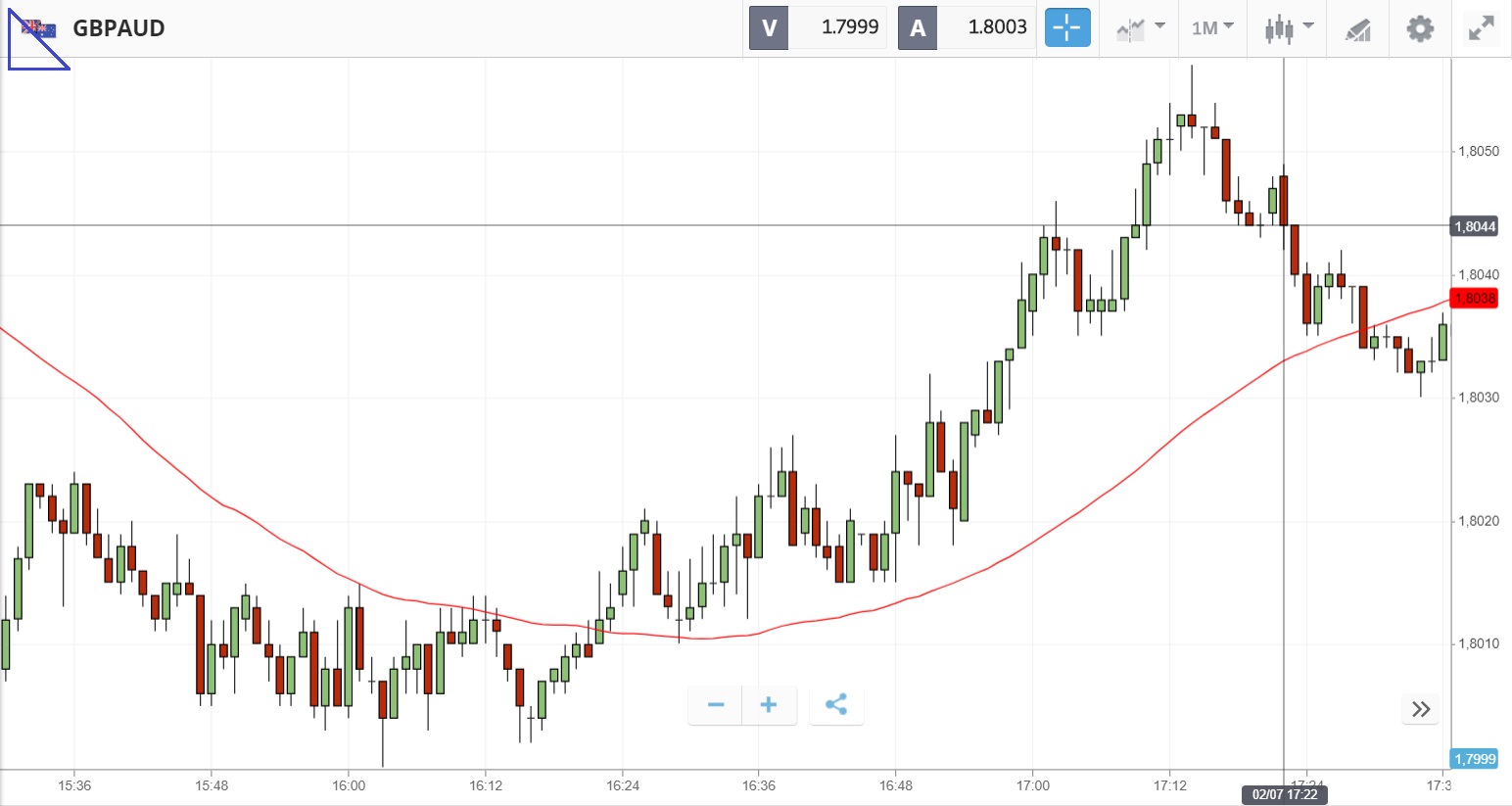1512x806 pixels.
Task: Click the GBPAUD flag icon
Action: [39, 28]
